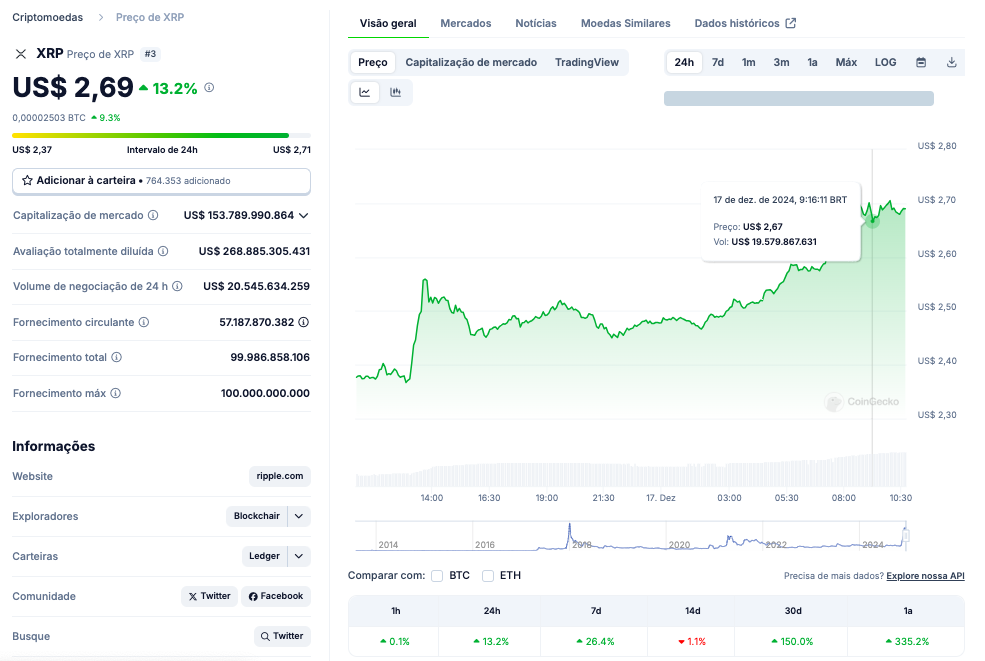985x661 pixels.
Task: Open Blockchair explorer
Action: coord(256,516)
